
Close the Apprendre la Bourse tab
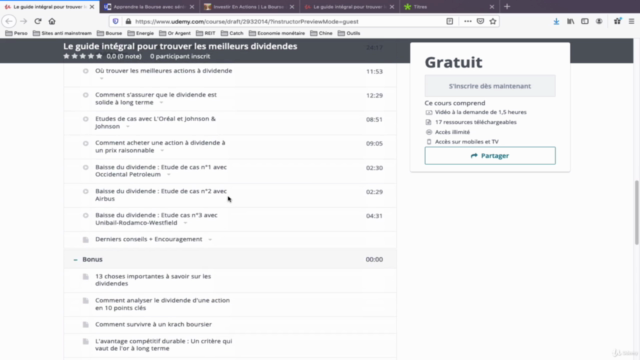[192, 7]
